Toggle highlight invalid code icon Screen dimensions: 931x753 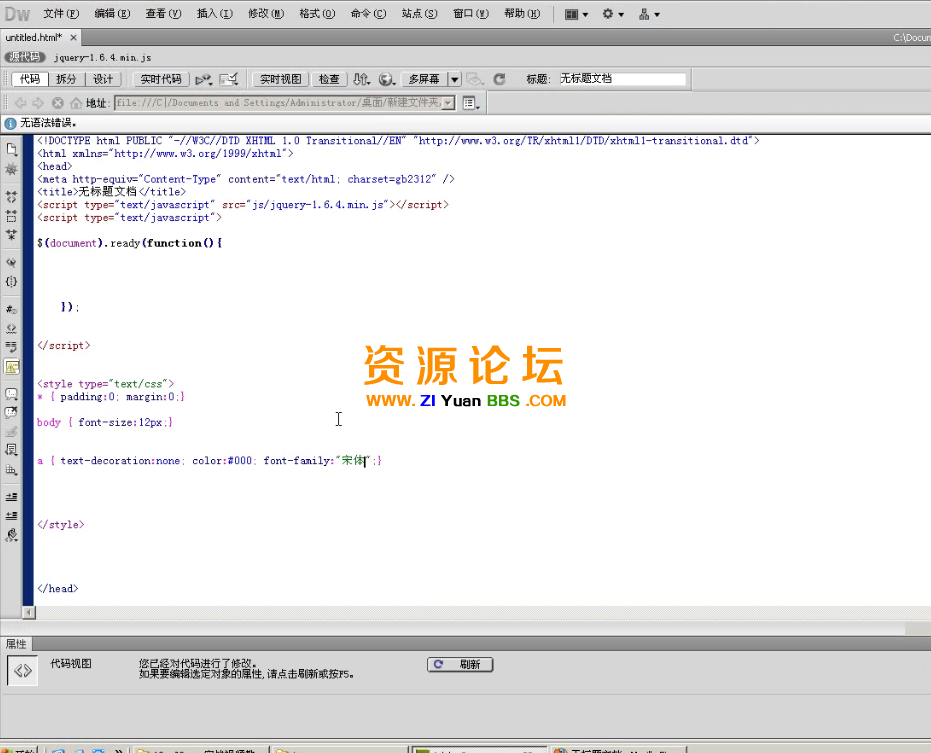[x=11, y=328]
